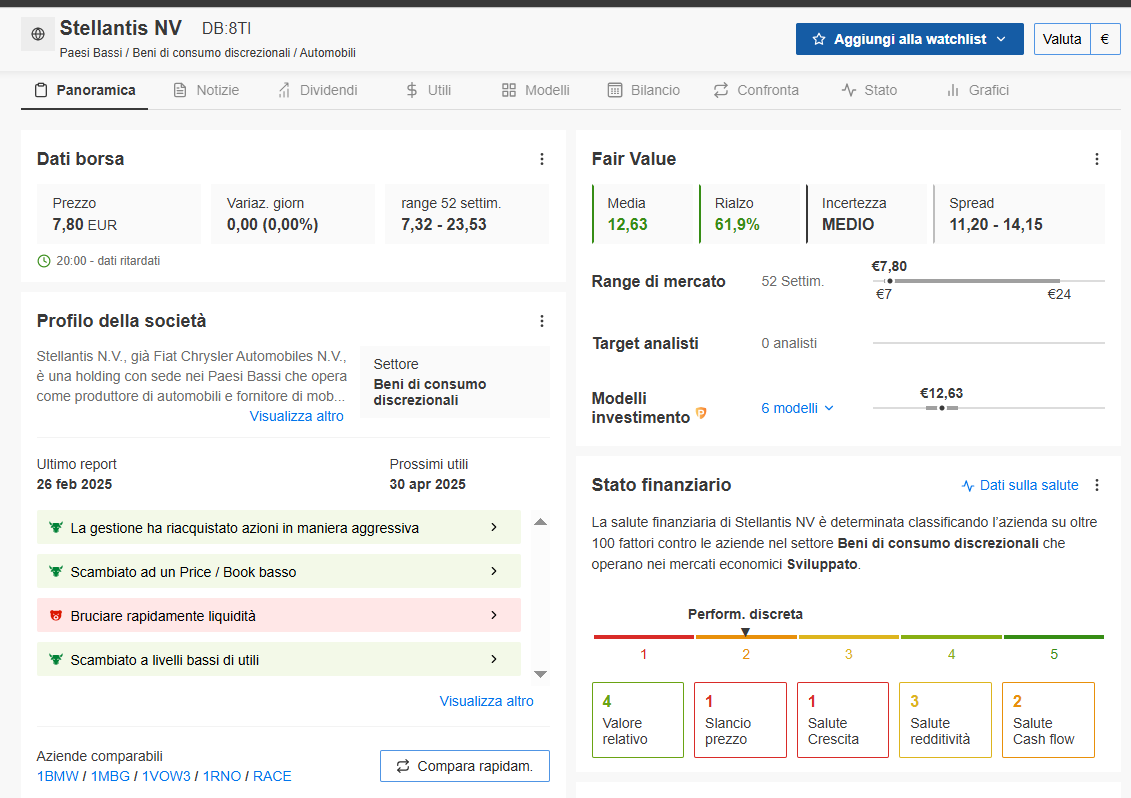Click the swap icon in Compara rapidam. button
Screen dimensions: 1131x798
click(402, 766)
